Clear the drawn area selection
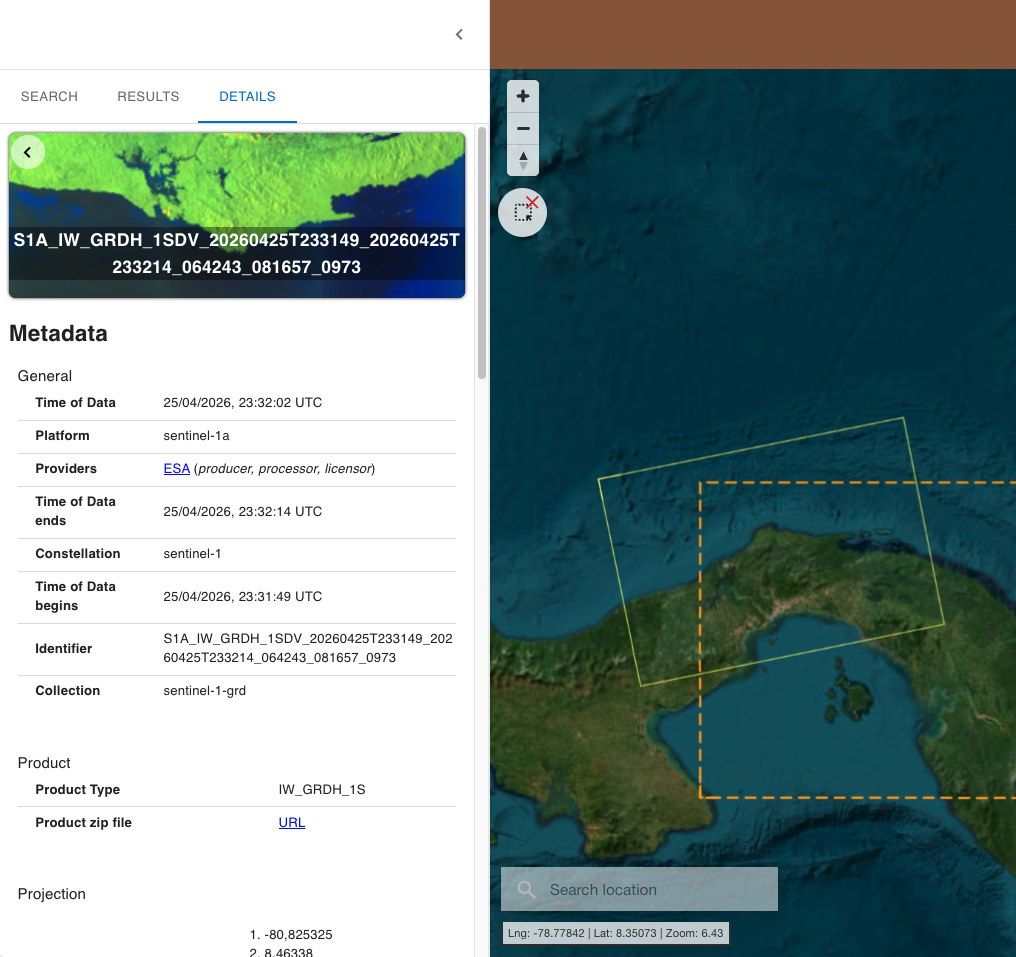This screenshot has width=1016, height=957. [x=522, y=212]
